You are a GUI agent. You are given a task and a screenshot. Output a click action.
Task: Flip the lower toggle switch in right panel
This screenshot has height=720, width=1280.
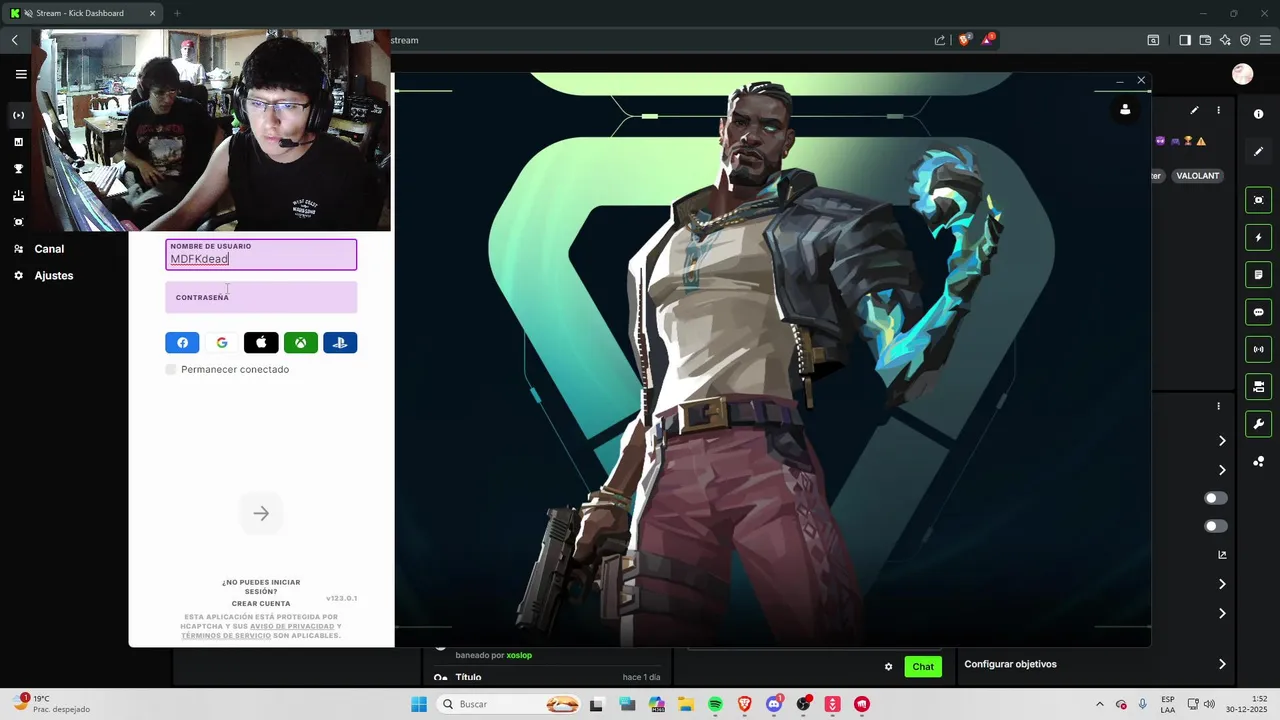[x=1216, y=526]
